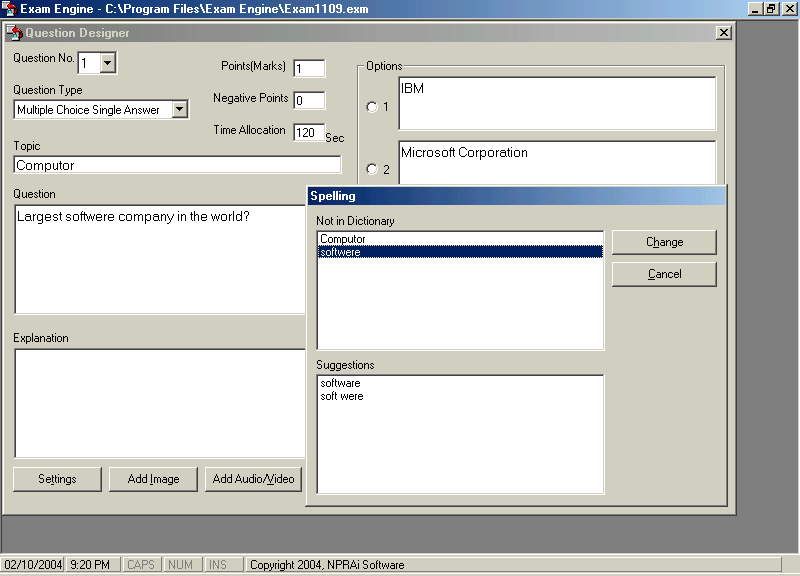Click the Question Designer window icon
The image size is (800, 576).
tap(15, 33)
